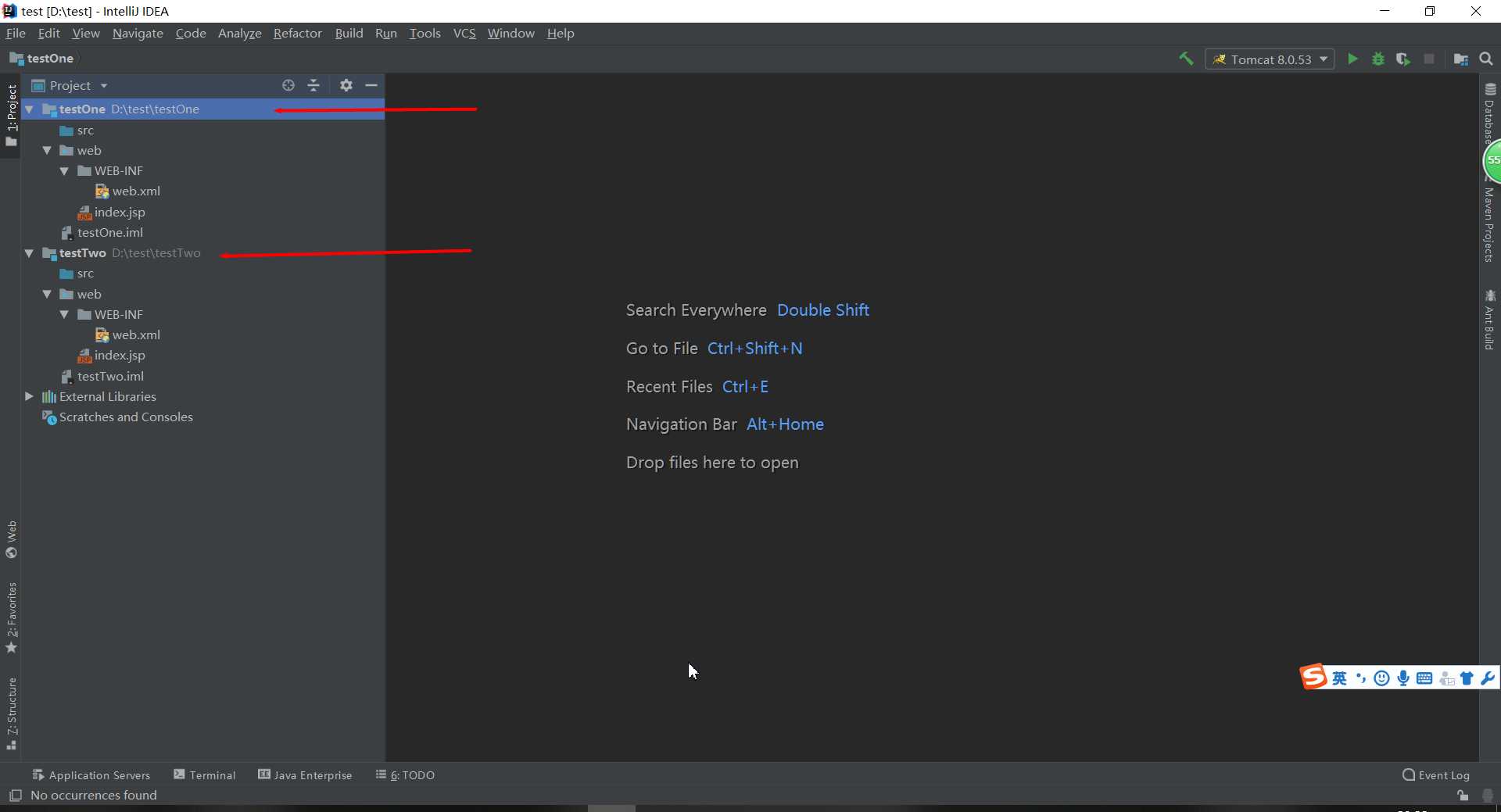Viewport: 1501px width, 812px height.
Task: Select web.xml under testOne
Action: tap(127, 191)
